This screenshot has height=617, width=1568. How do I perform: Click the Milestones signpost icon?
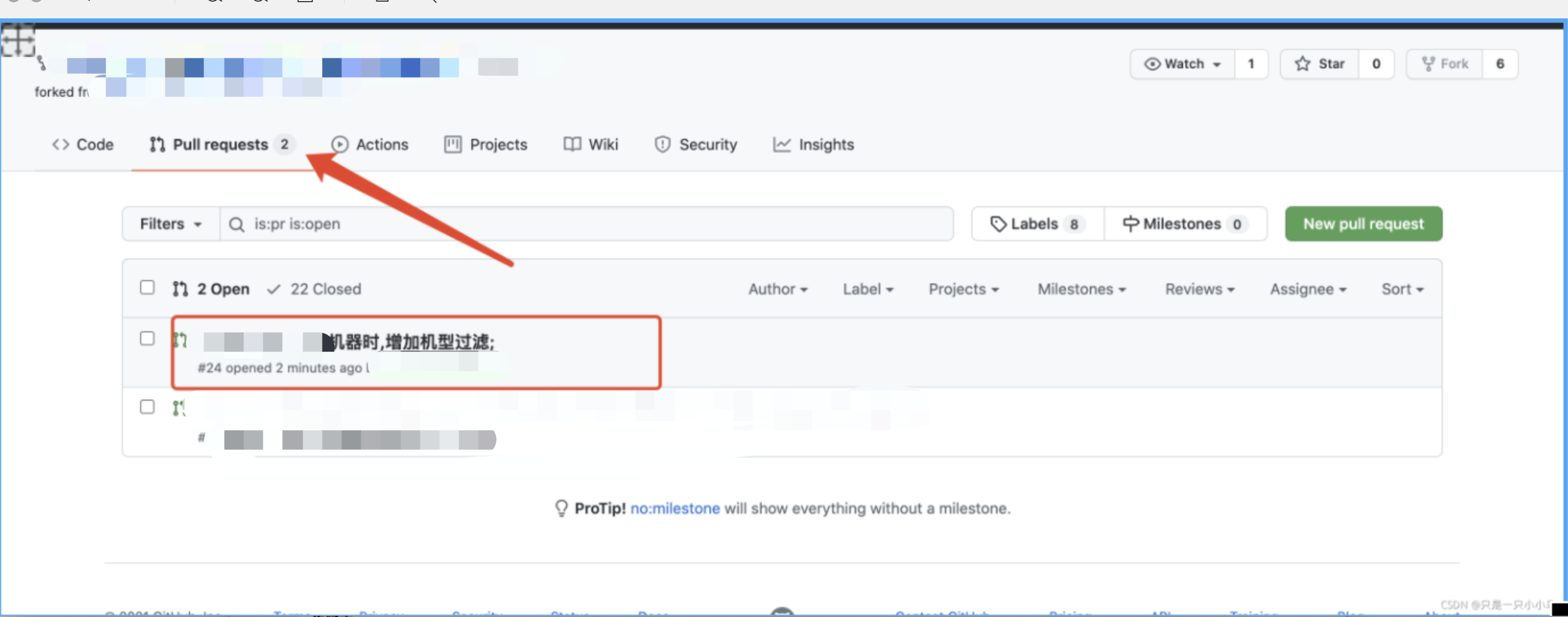coord(1130,224)
